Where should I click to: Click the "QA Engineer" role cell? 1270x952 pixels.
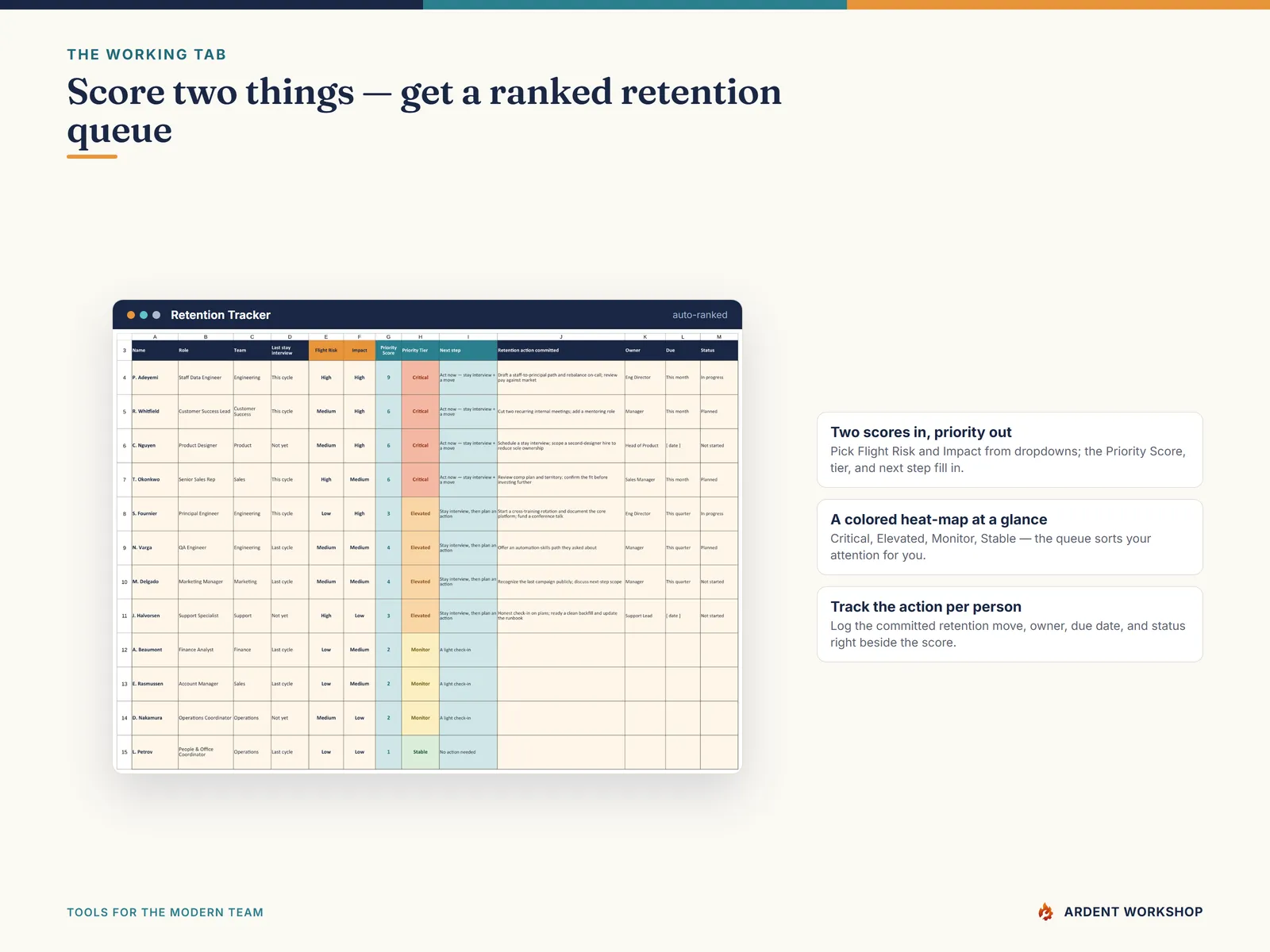206,548
